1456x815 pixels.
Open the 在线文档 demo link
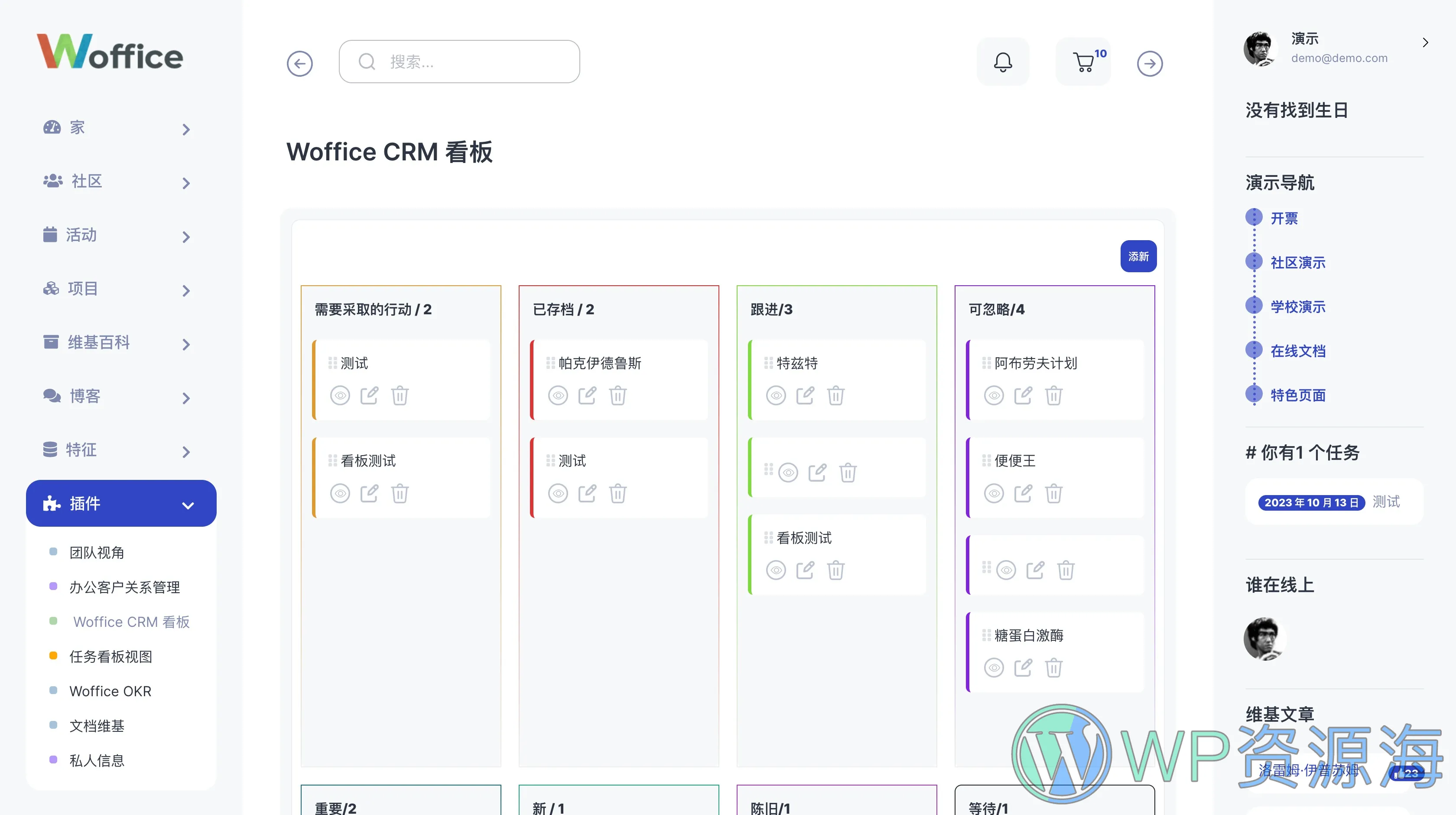1298,351
